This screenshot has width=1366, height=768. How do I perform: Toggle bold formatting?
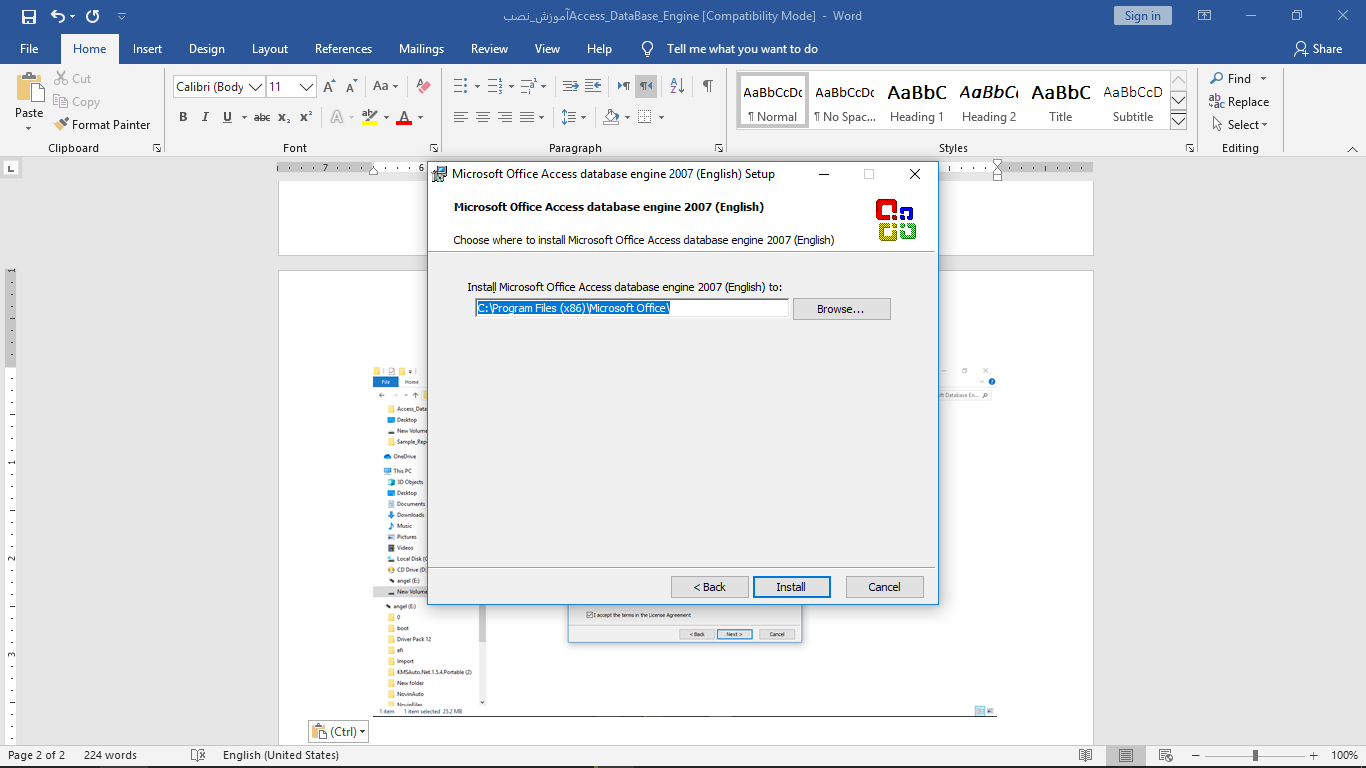click(x=183, y=117)
